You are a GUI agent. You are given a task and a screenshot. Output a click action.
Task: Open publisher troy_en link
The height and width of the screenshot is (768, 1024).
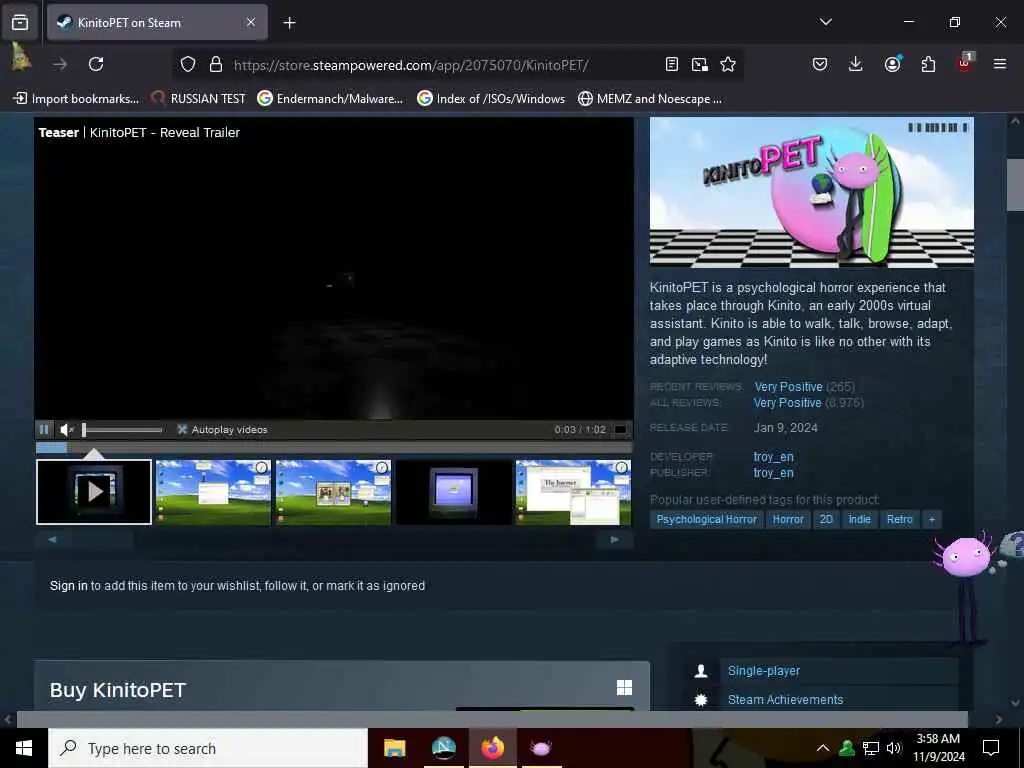(x=773, y=473)
